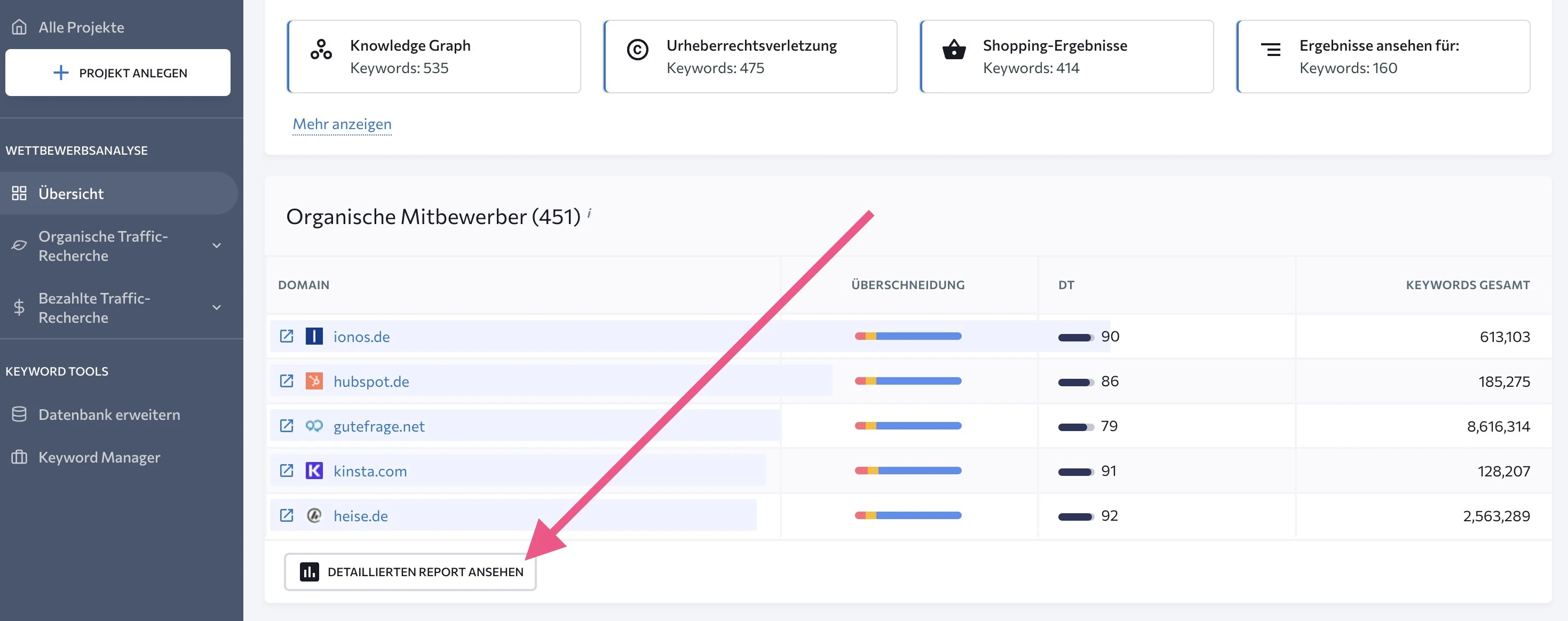The image size is (1568, 621).
Task: Open DETAILLIERTEN REPORT ANSEHEN
Action: (x=409, y=572)
